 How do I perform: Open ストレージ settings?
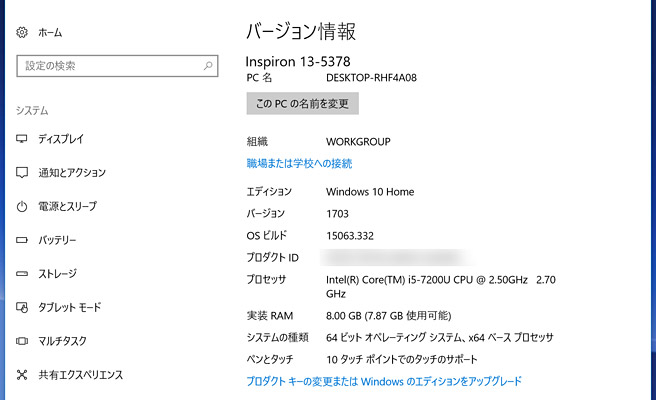click(58, 274)
